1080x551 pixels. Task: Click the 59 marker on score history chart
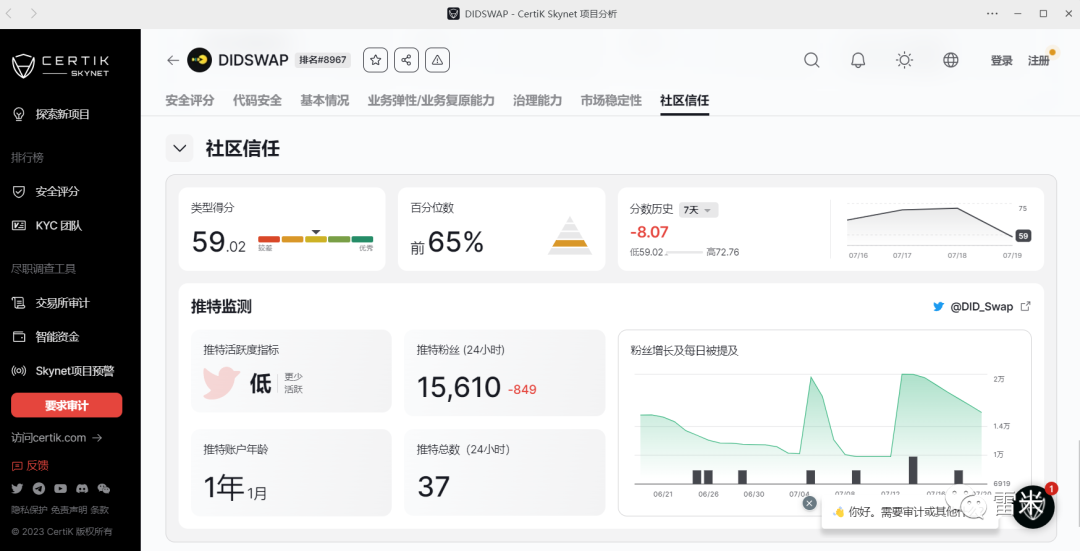tap(1023, 236)
